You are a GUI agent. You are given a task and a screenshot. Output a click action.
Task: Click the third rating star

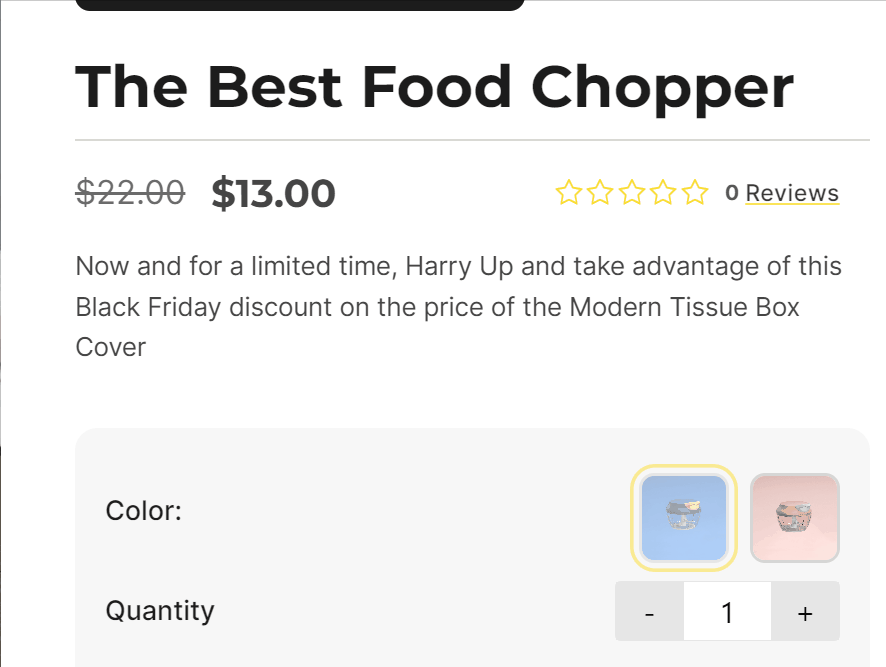point(632,193)
